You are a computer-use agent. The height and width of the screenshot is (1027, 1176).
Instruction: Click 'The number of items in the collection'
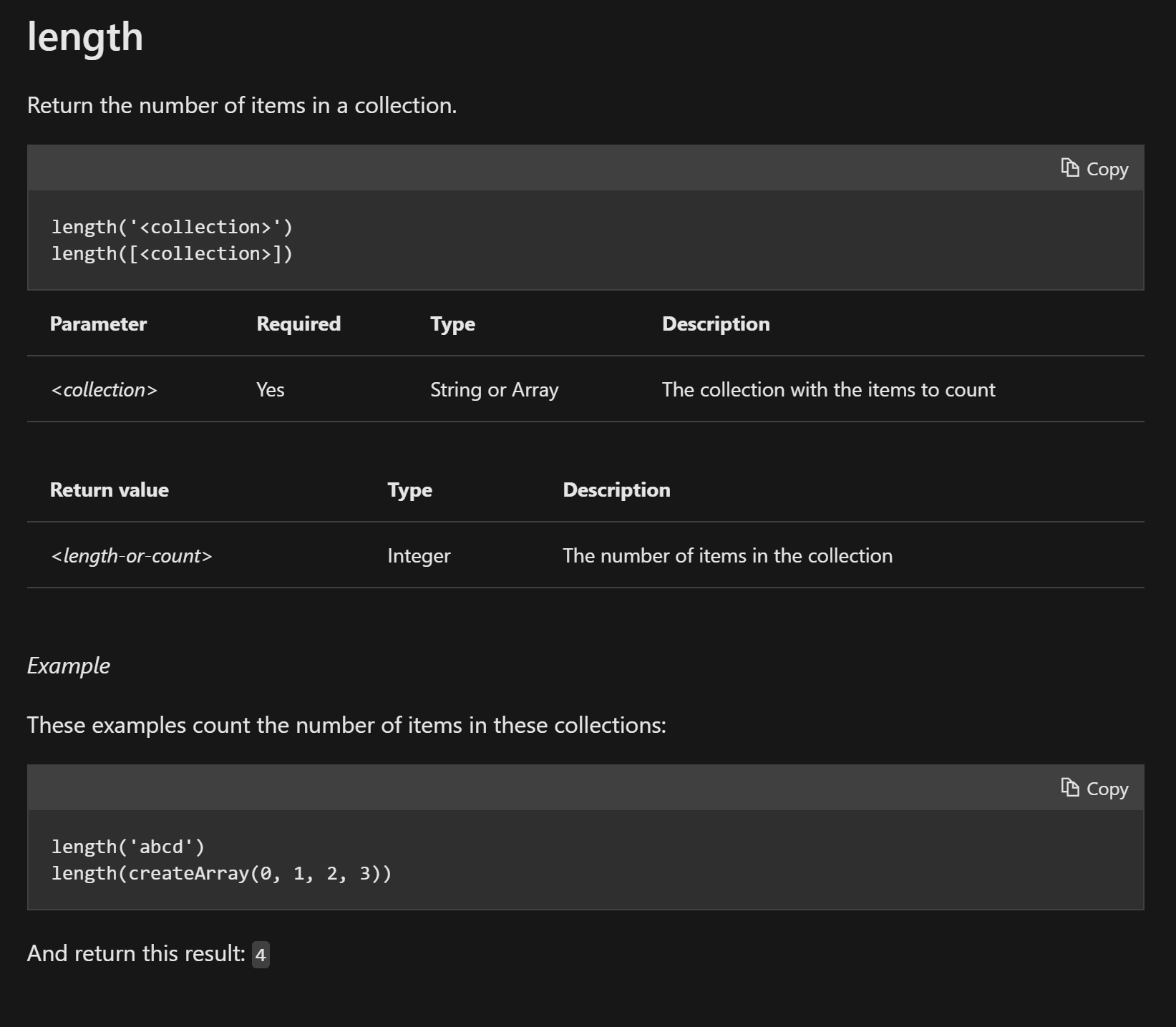pyautogui.click(x=727, y=555)
